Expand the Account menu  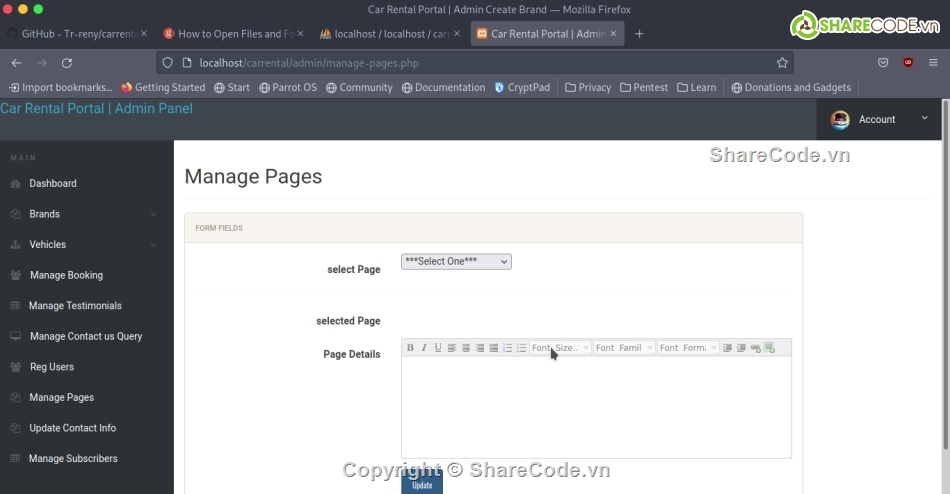(x=882, y=119)
